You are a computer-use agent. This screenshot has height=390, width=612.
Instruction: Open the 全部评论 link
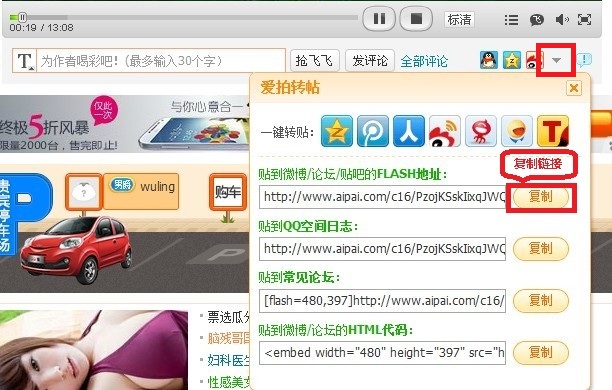coord(424,61)
